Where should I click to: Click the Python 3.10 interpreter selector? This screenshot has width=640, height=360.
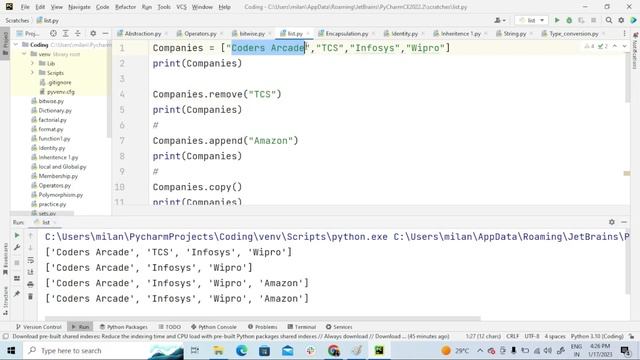tap(597, 336)
